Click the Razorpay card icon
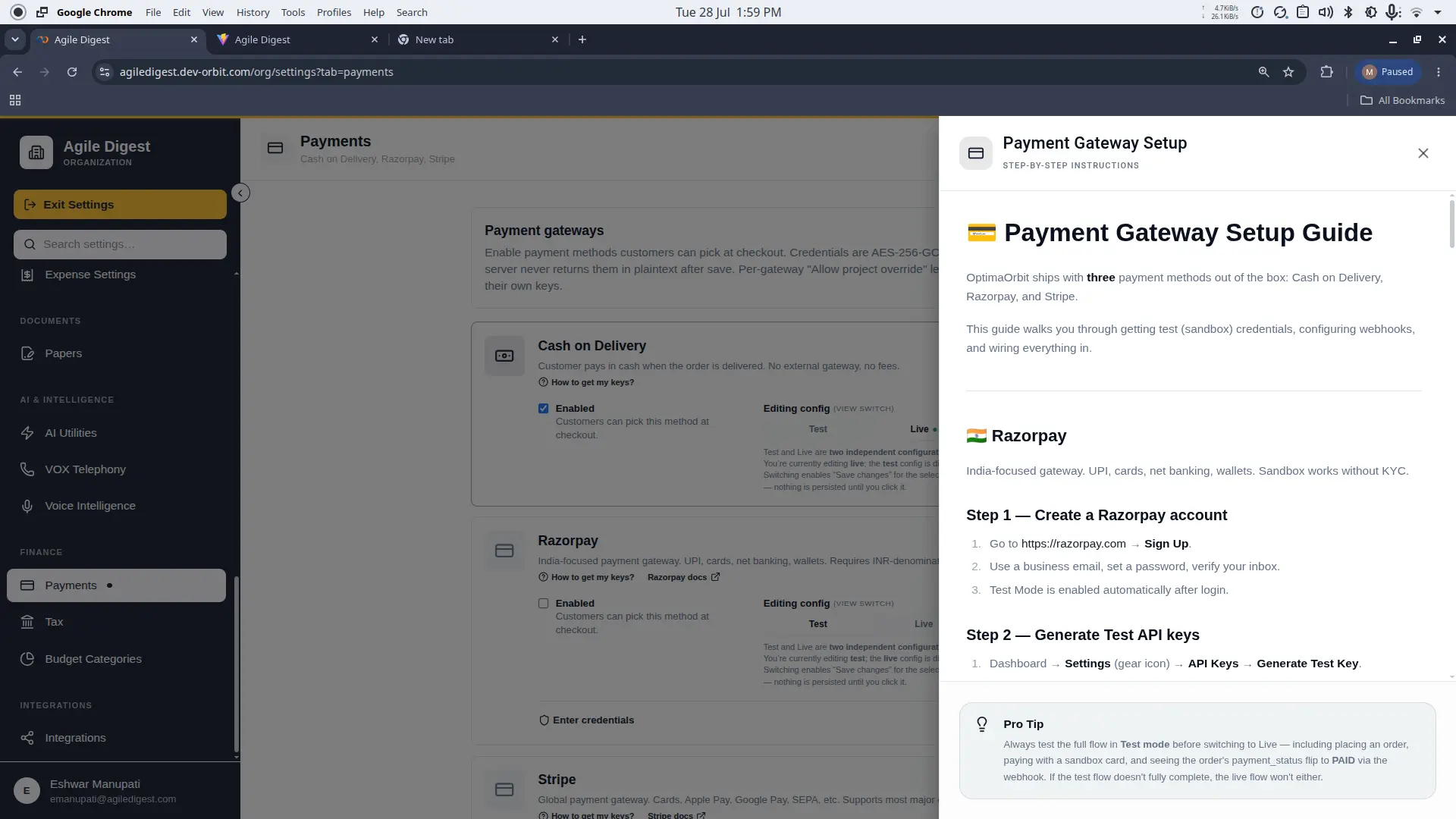 pyautogui.click(x=504, y=551)
